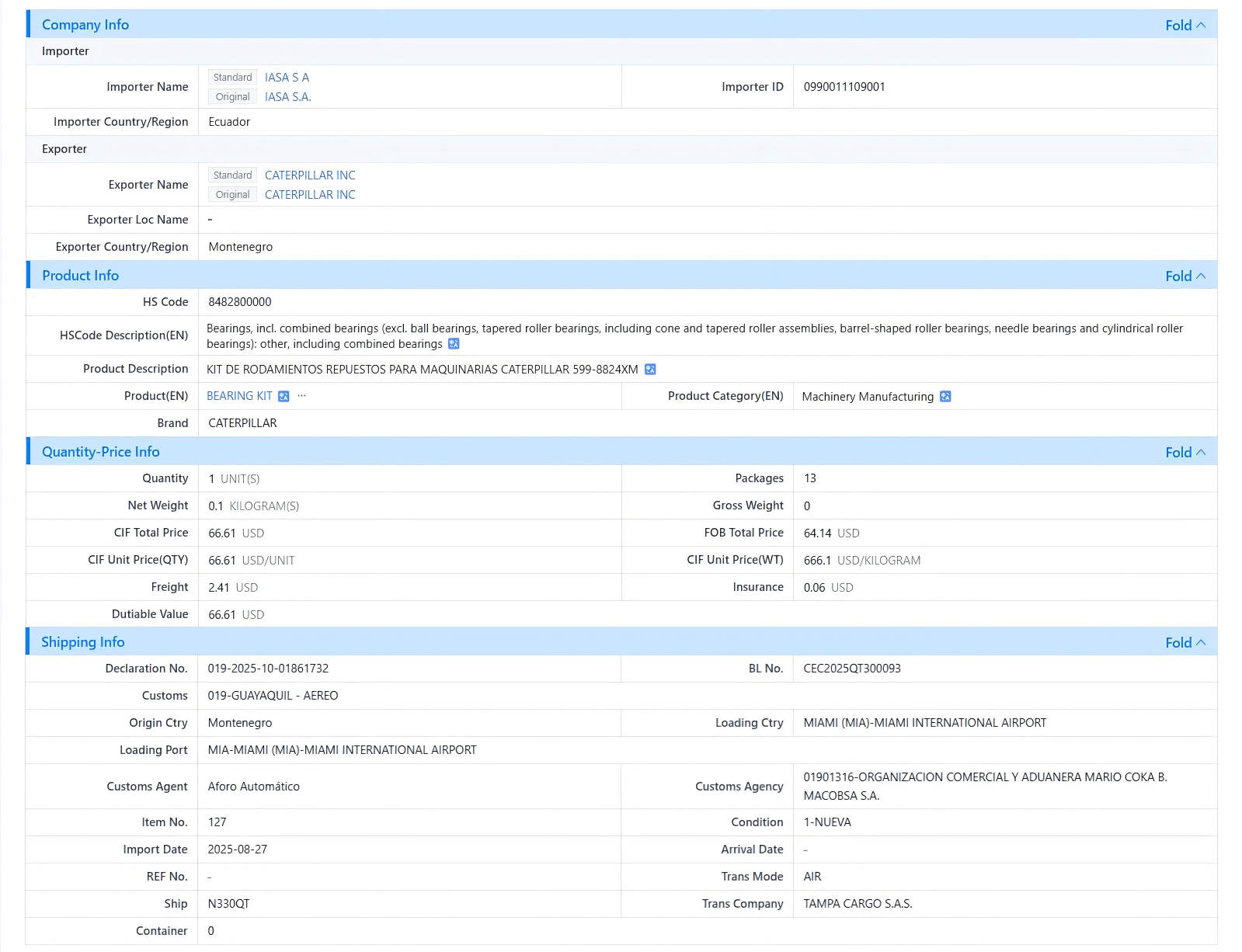Image resolution: width=1242 pixels, height=952 pixels.
Task: Collapse the Company Info section with Fold
Action: click(x=1185, y=25)
